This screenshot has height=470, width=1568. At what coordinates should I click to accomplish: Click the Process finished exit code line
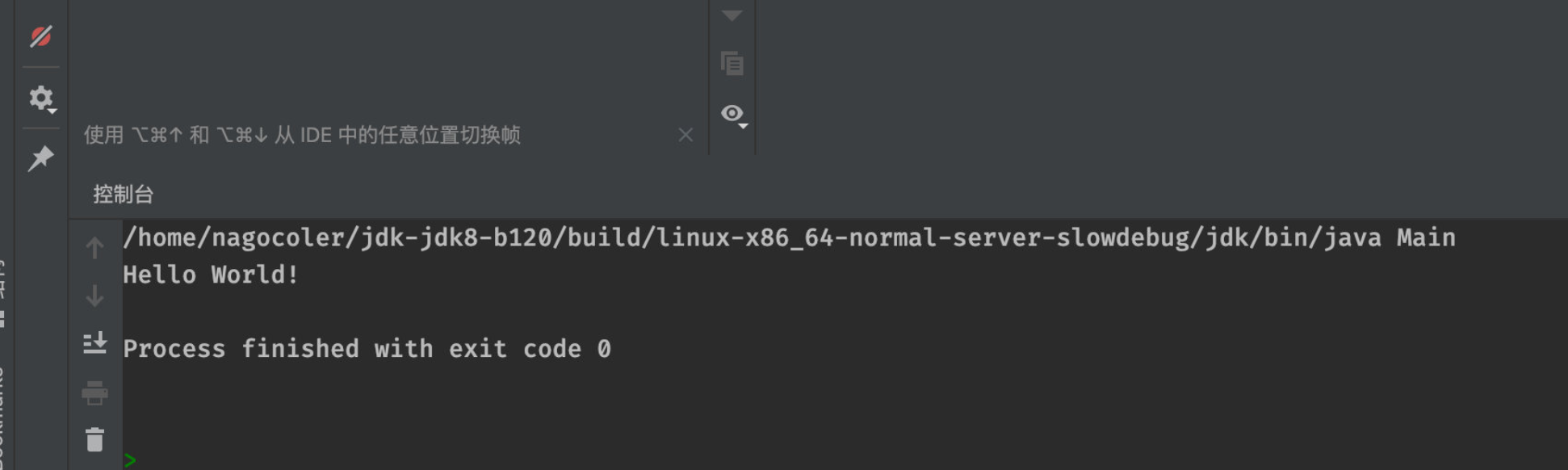(367, 349)
